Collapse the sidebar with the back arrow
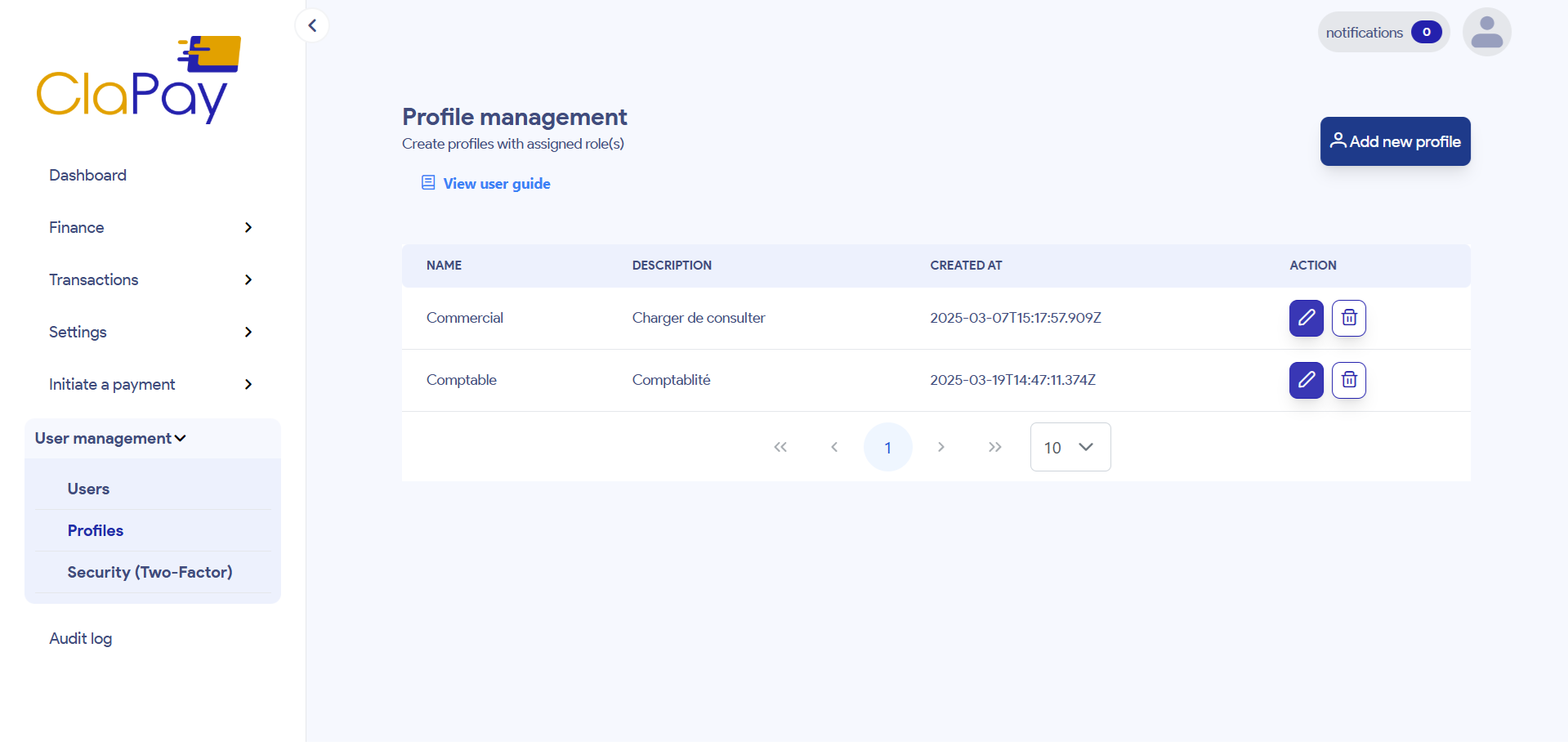 [312, 25]
